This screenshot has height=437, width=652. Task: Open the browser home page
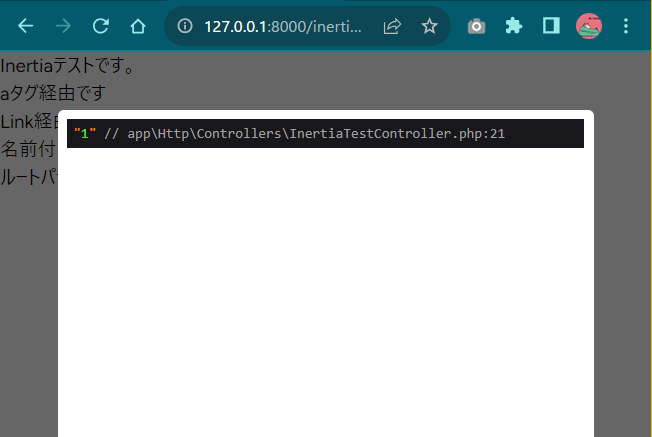click(138, 26)
